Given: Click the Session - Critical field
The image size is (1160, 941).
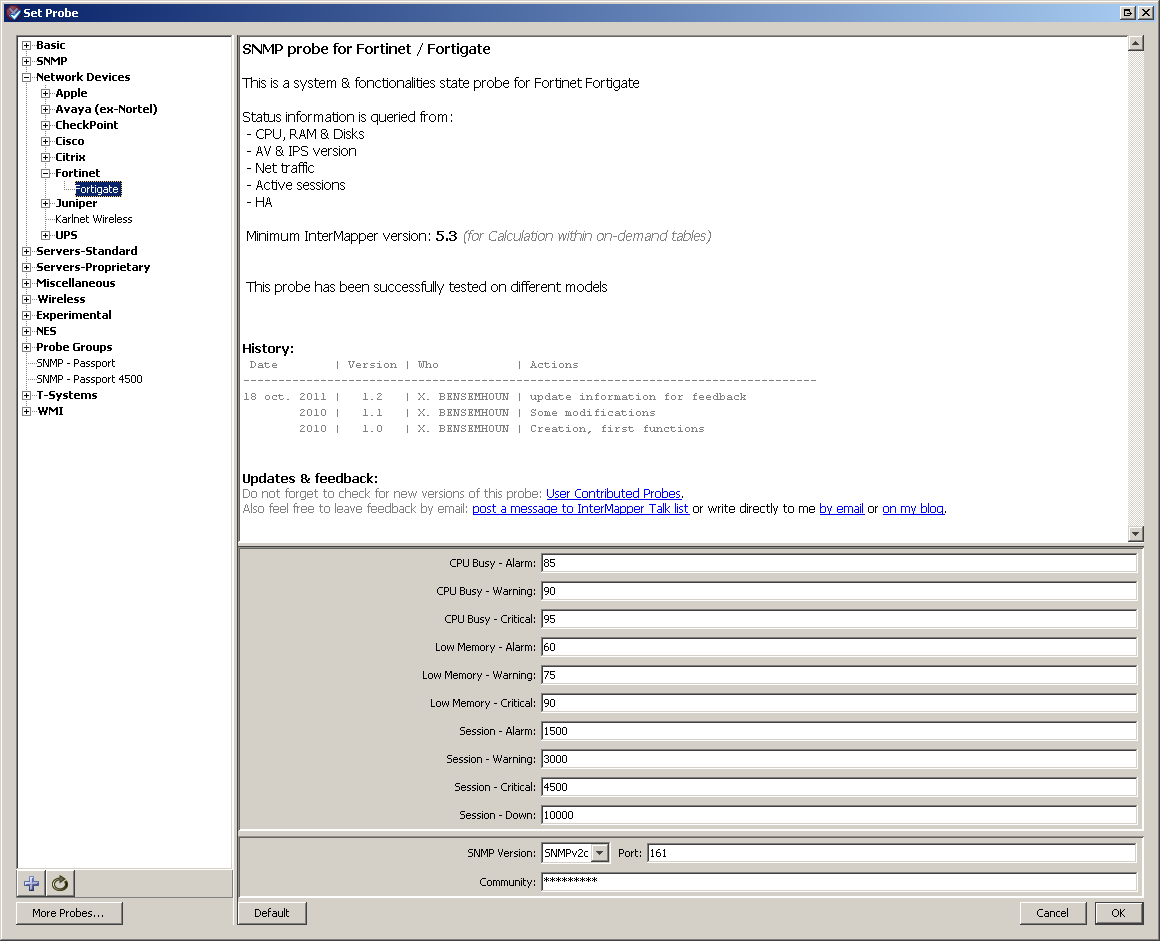Looking at the screenshot, I should click(838, 787).
